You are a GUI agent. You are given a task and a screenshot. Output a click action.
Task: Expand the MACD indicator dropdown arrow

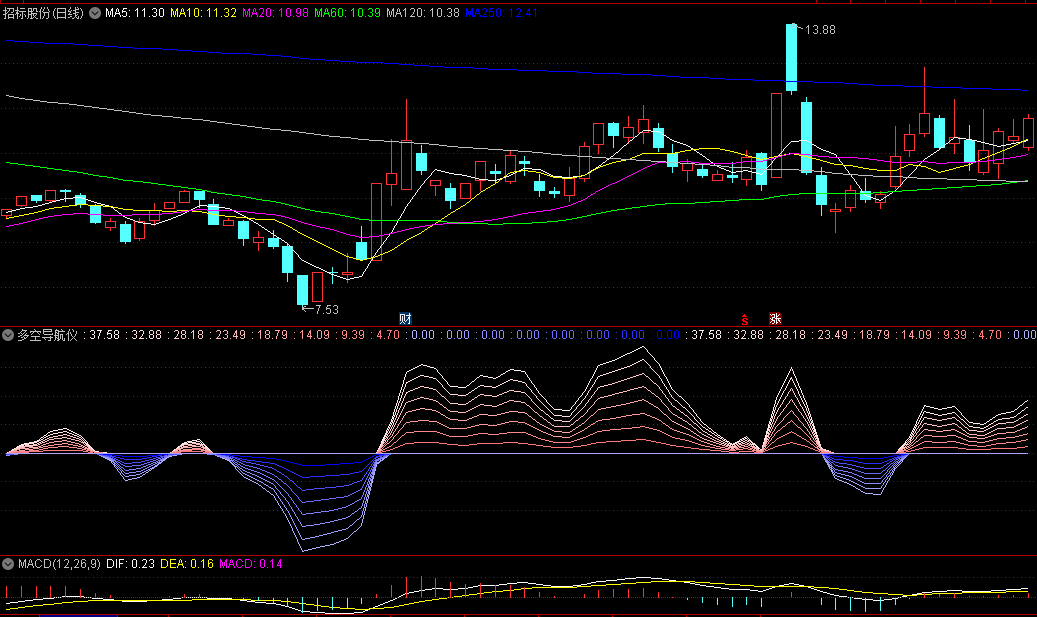pyautogui.click(x=8, y=564)
